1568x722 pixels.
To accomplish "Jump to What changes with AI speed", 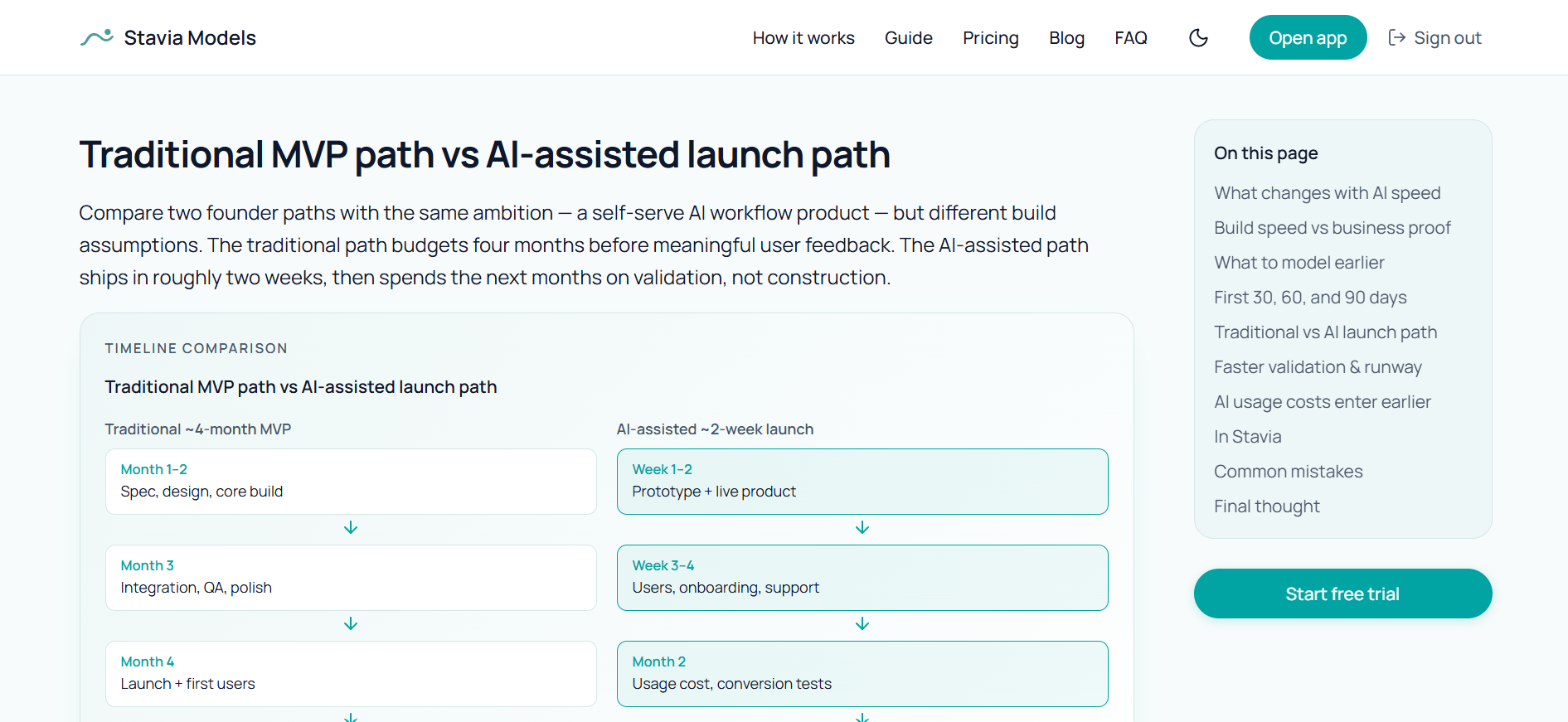I will (x=1327, y=193).
